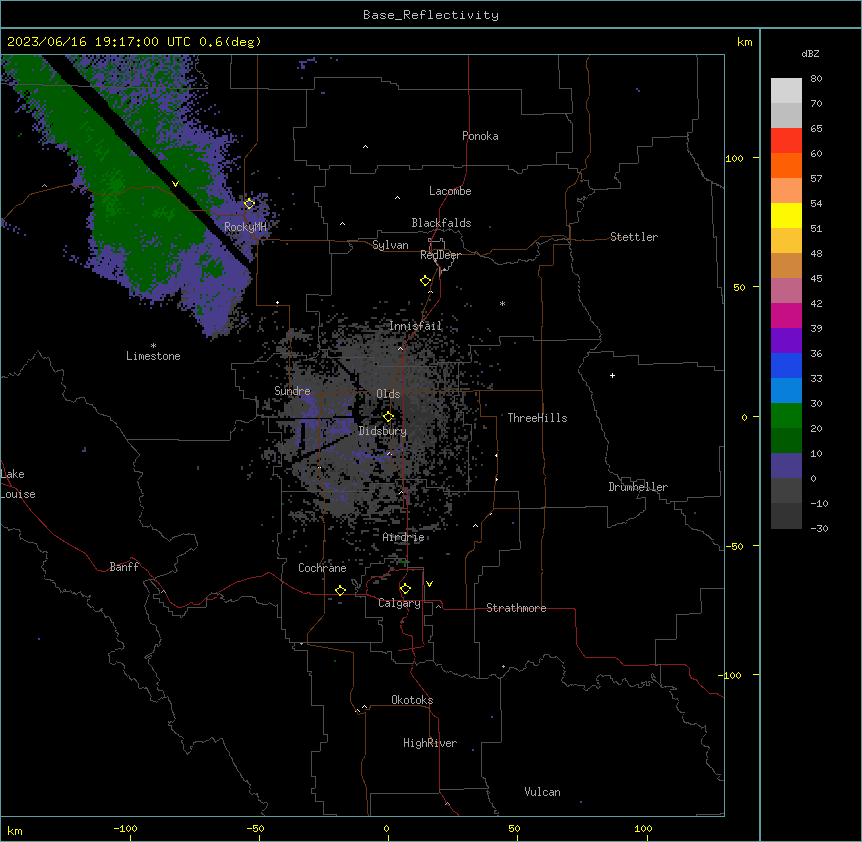The width and height of the screenshot is (862, 842).
Task: Click the 100 tick on bottom axis
Action: [x=644, y=828]
